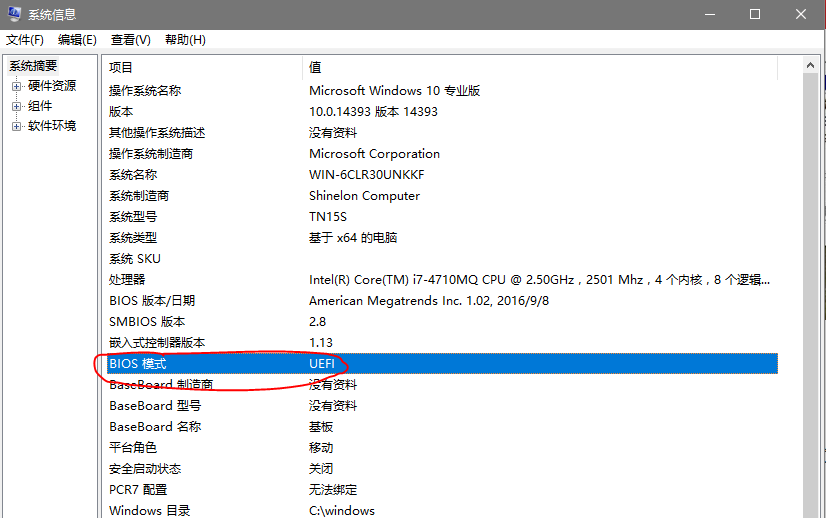
Task: Expand the 软件环境 tree node
Action: click(x=16, y=126)
